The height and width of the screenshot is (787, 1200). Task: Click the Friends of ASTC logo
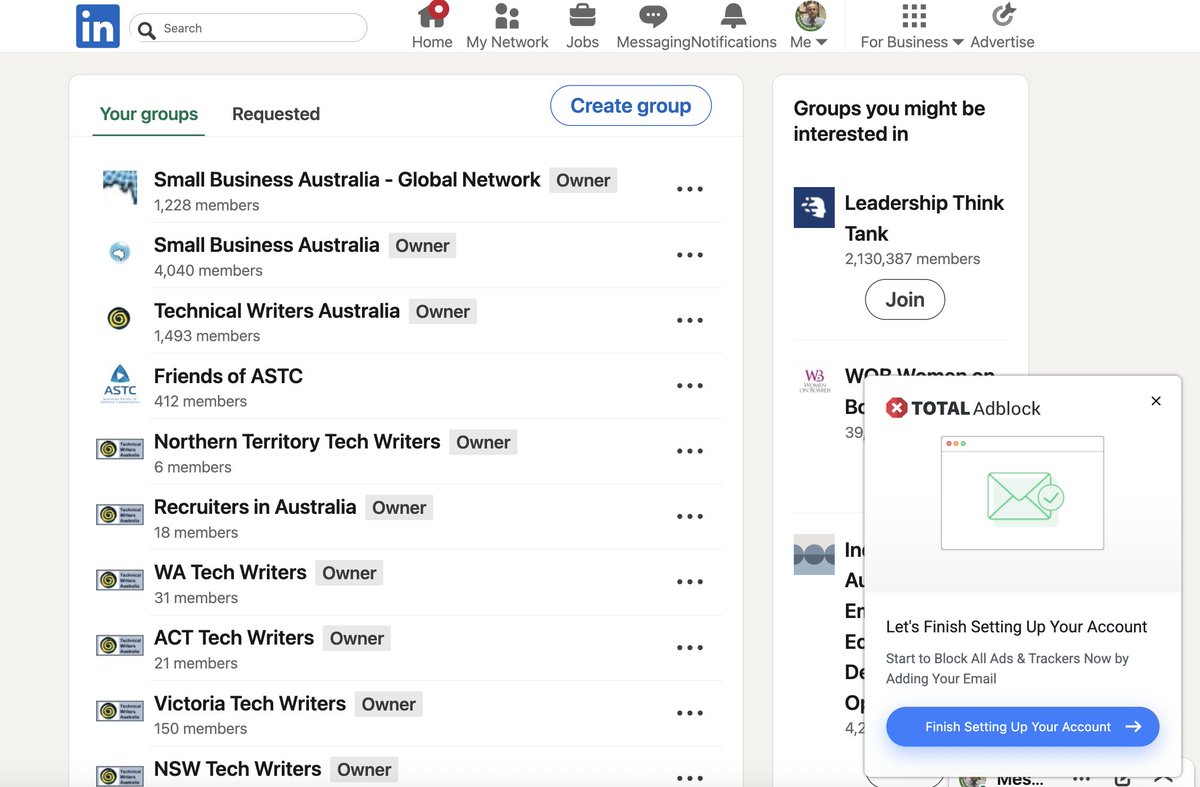click(x=120, y=385)
